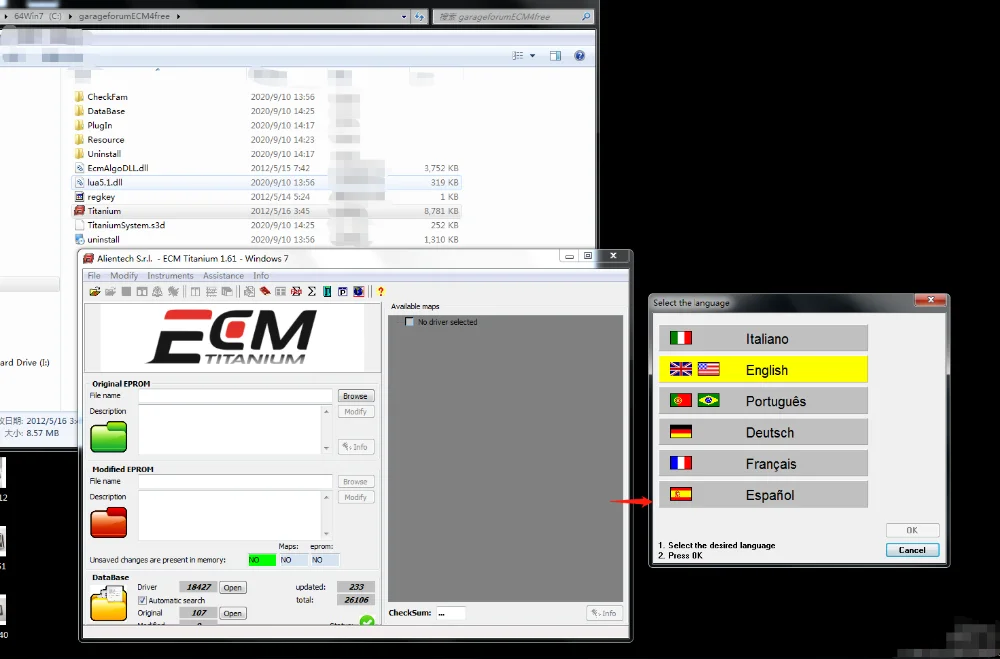Click the gray two-pane window toolbar icon
The height and width of the screenshot is (659, 1000).
[142, 292]
